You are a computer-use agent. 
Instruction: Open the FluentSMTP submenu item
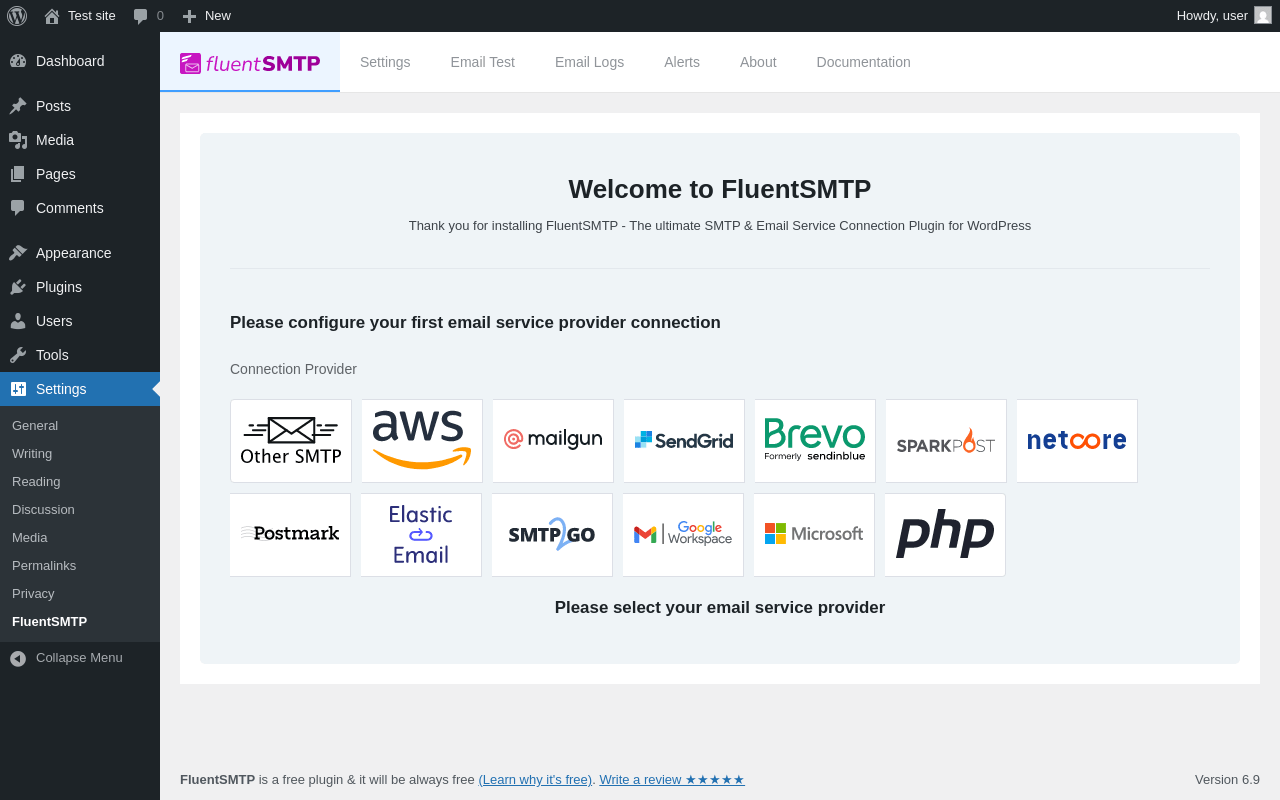tap(80, 621)
